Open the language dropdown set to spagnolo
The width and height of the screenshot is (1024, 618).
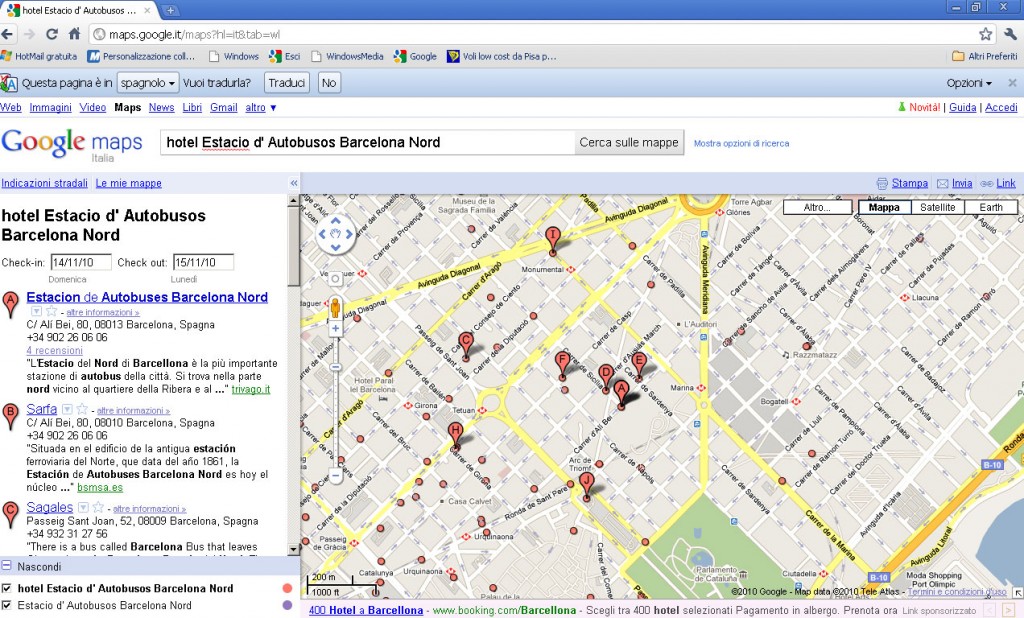click(x=148, y=83)
